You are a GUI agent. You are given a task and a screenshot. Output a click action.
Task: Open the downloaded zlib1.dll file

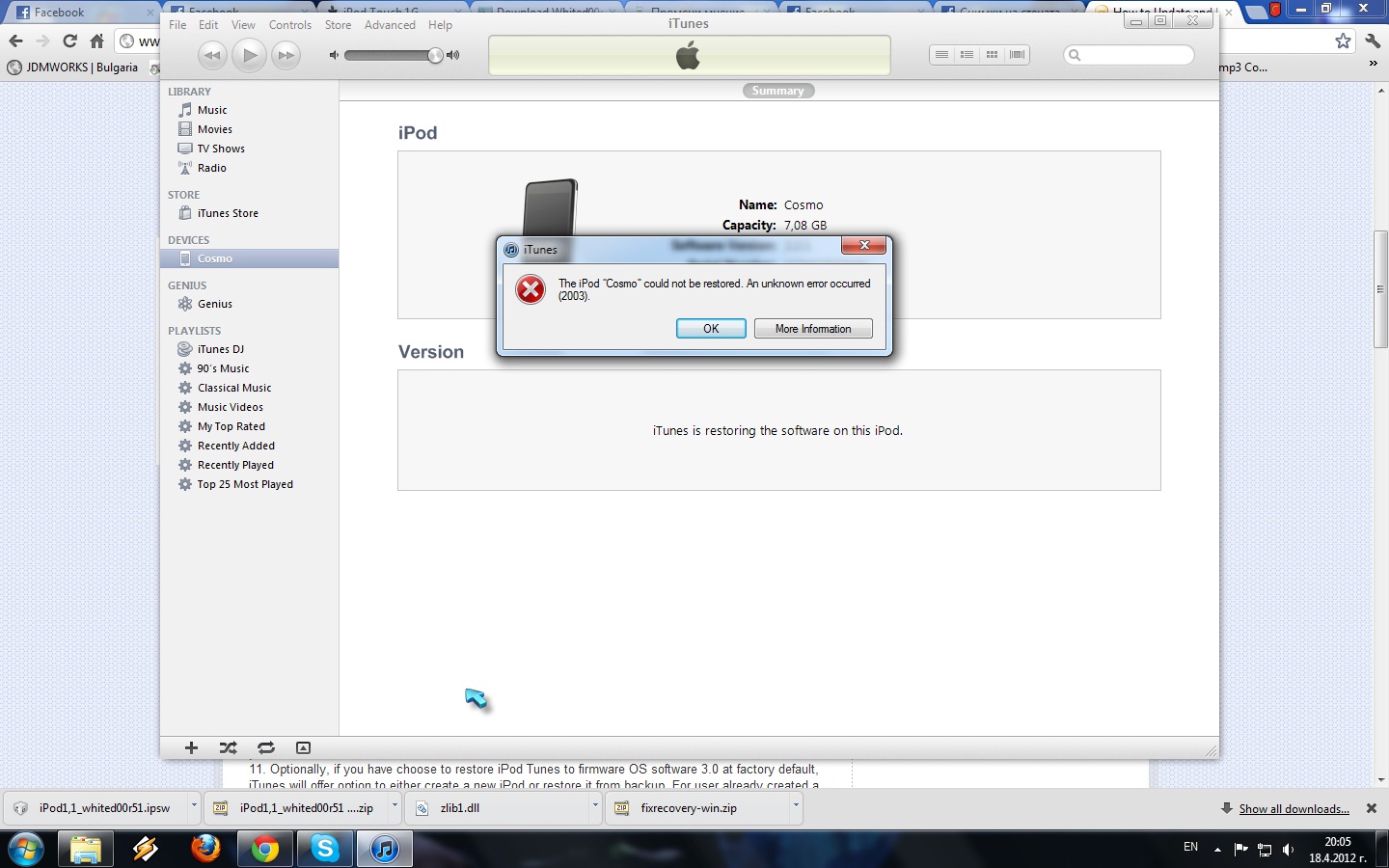[x=496, y=808]
